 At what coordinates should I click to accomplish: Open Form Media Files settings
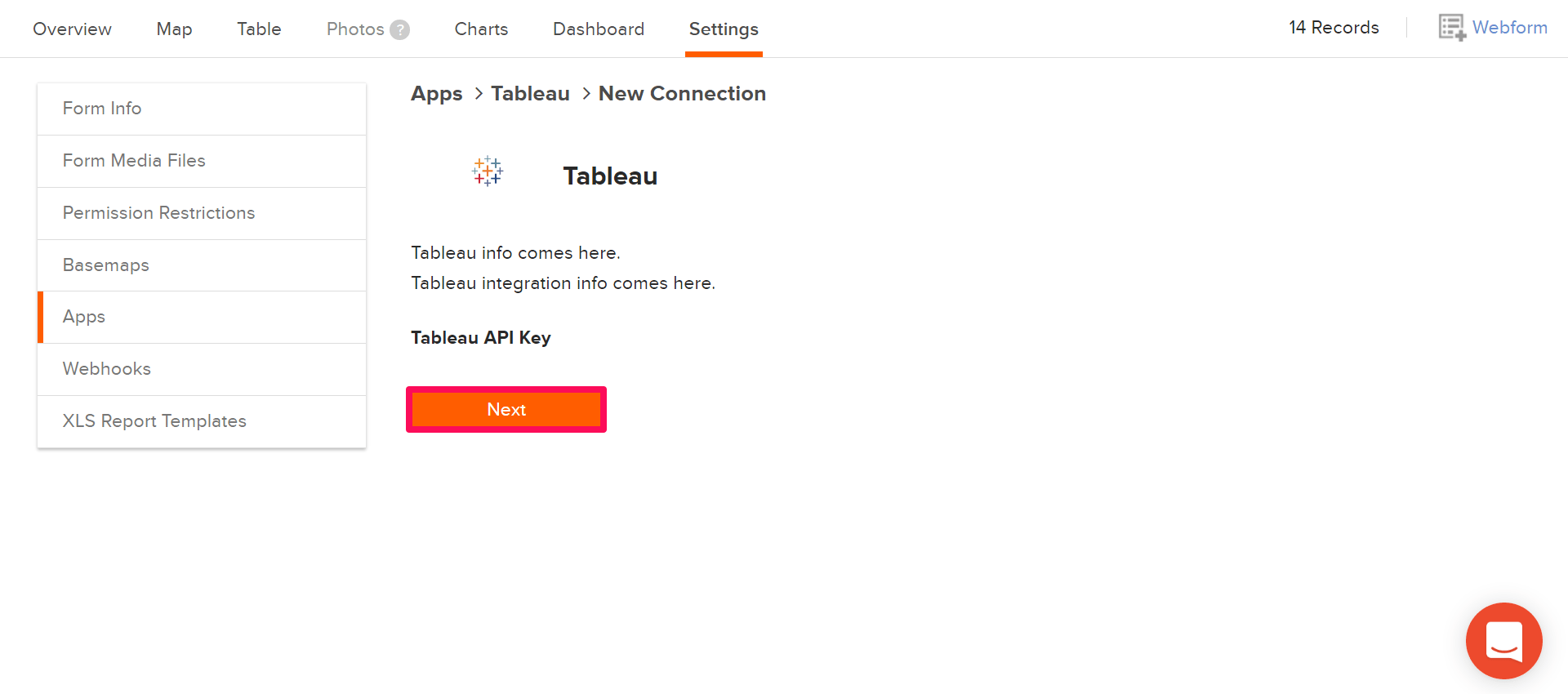pos(134,160)
